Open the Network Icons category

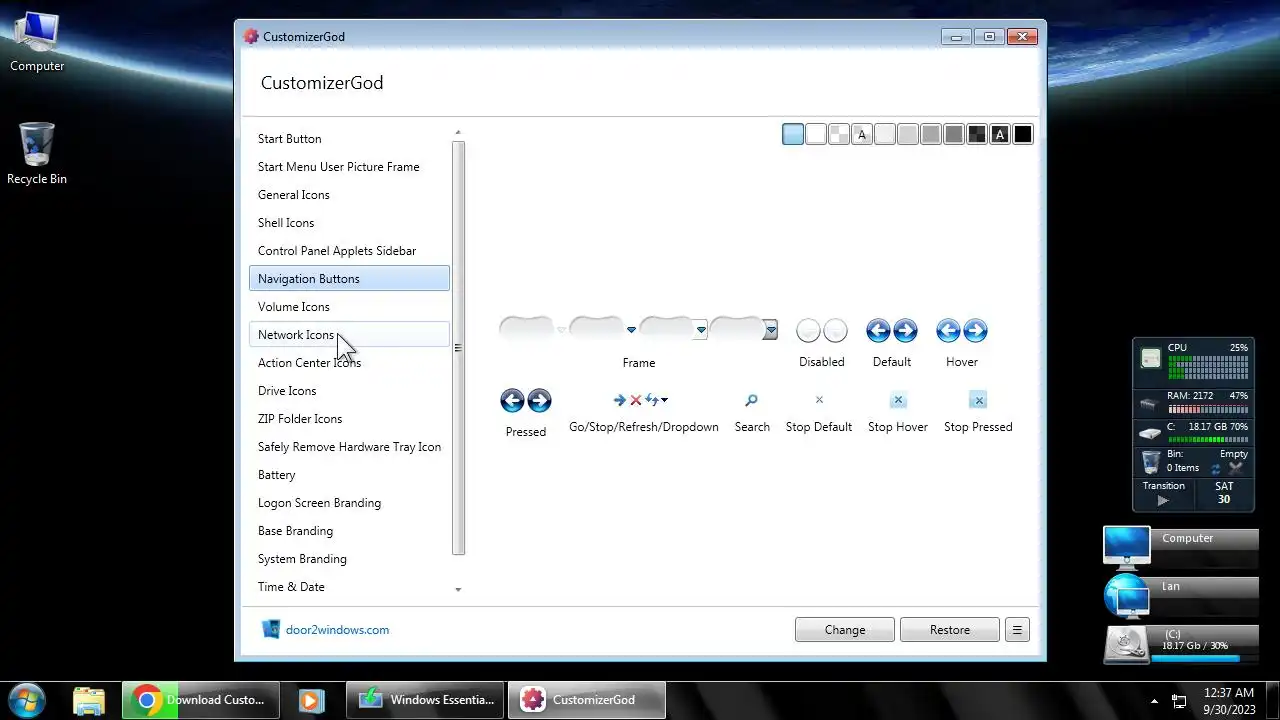tap(349, 335)
